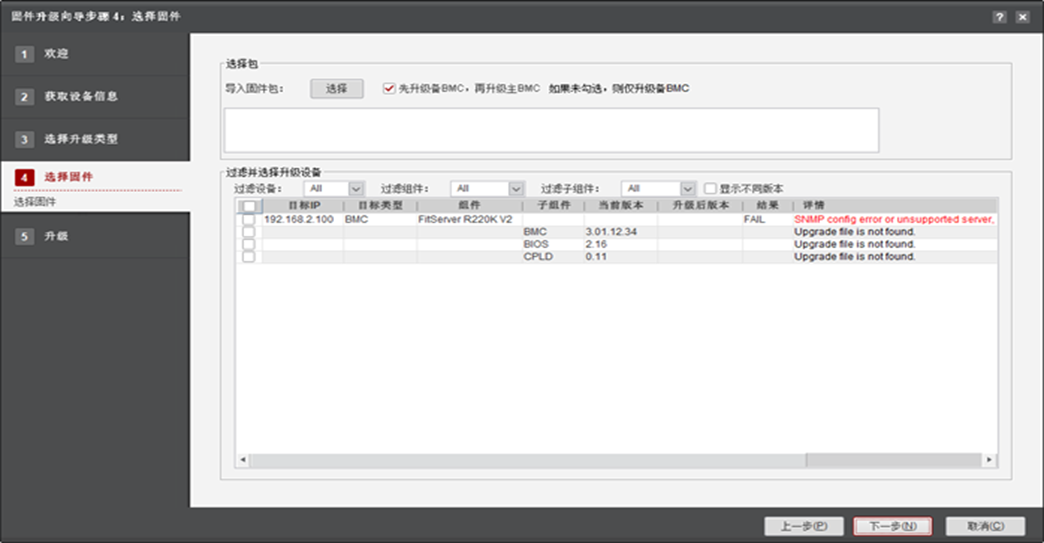Click the 选择 button to import firmware package

click(x=337, y=89)
